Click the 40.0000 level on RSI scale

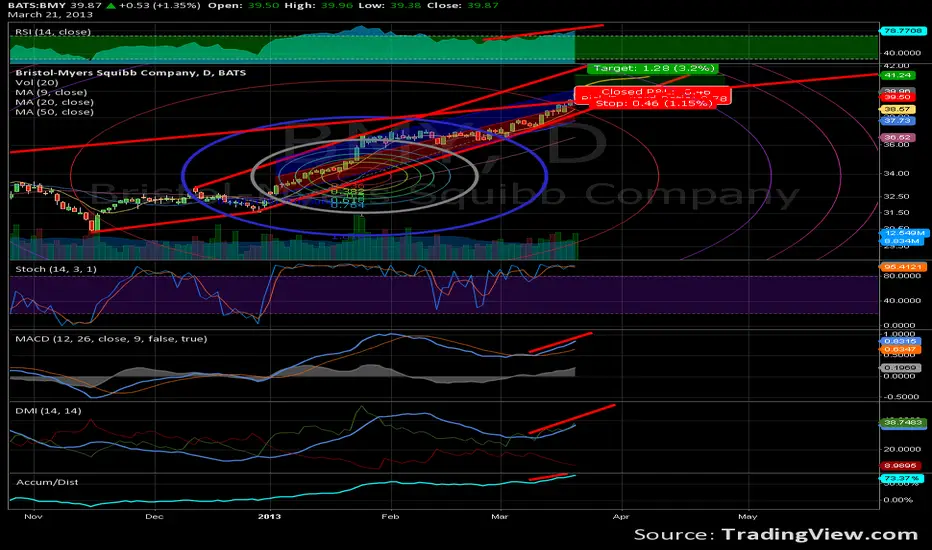pyautogui.click(x=902, y=53)
